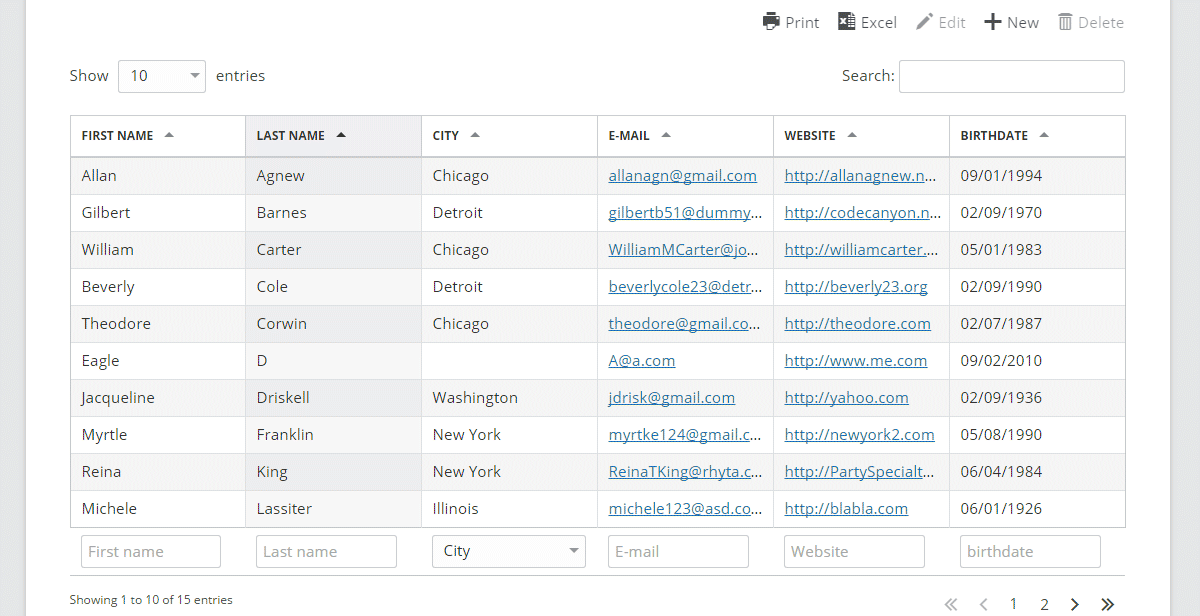The image size is (1200, 616).
Task: Select page 1 in pagination
Action: pos(1013,604)
